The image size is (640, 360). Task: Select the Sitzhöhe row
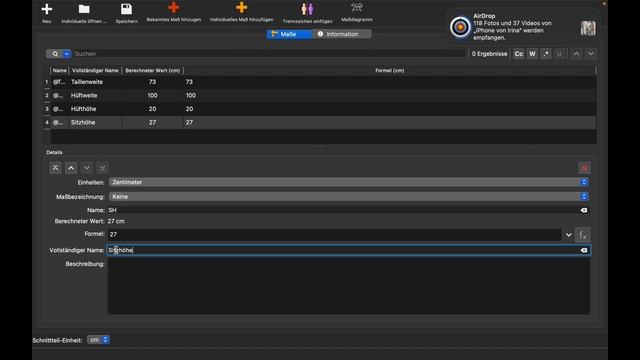click(320, 122)
